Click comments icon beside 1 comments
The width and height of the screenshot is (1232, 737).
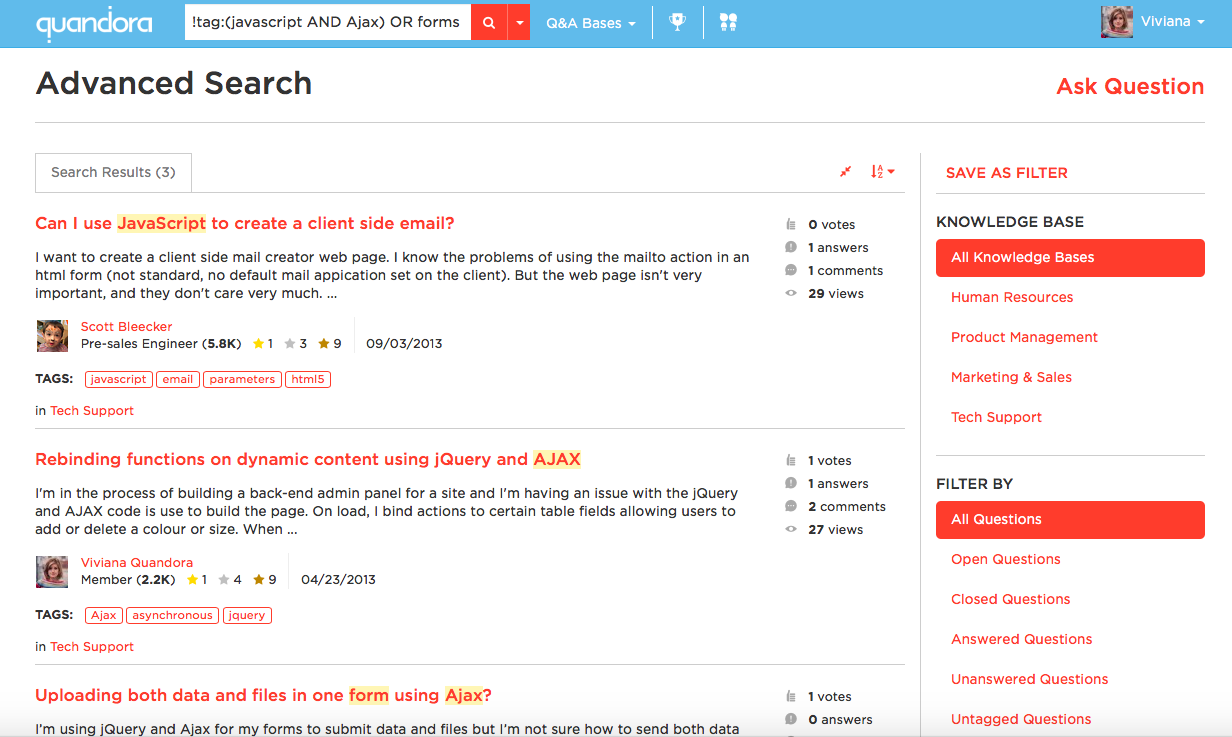coord(791,270)
